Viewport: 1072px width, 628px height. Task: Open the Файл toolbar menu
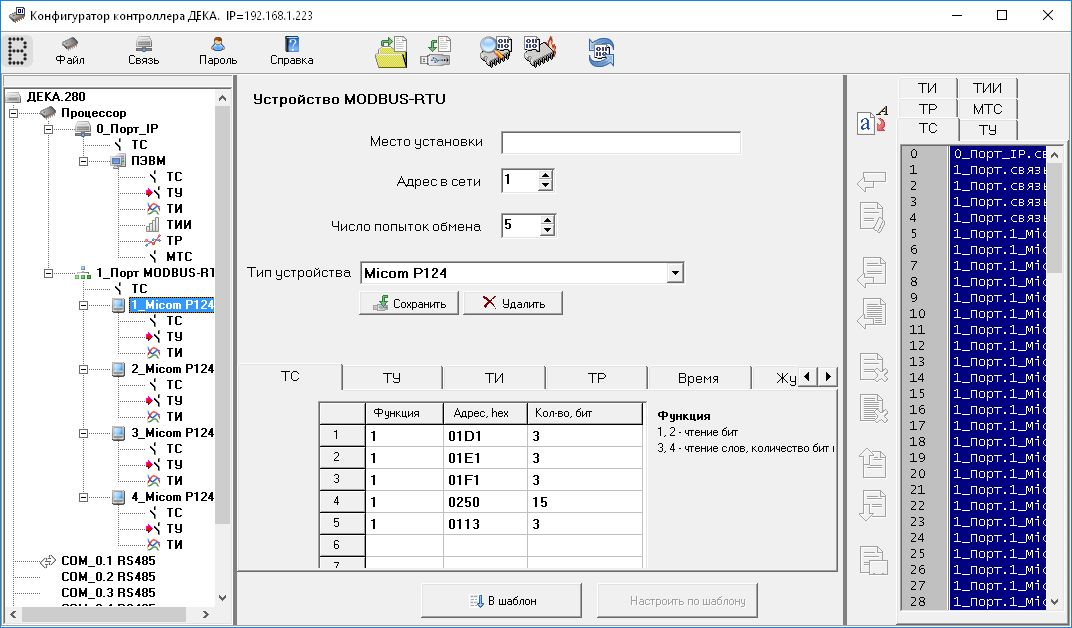(x=70, y=51)
